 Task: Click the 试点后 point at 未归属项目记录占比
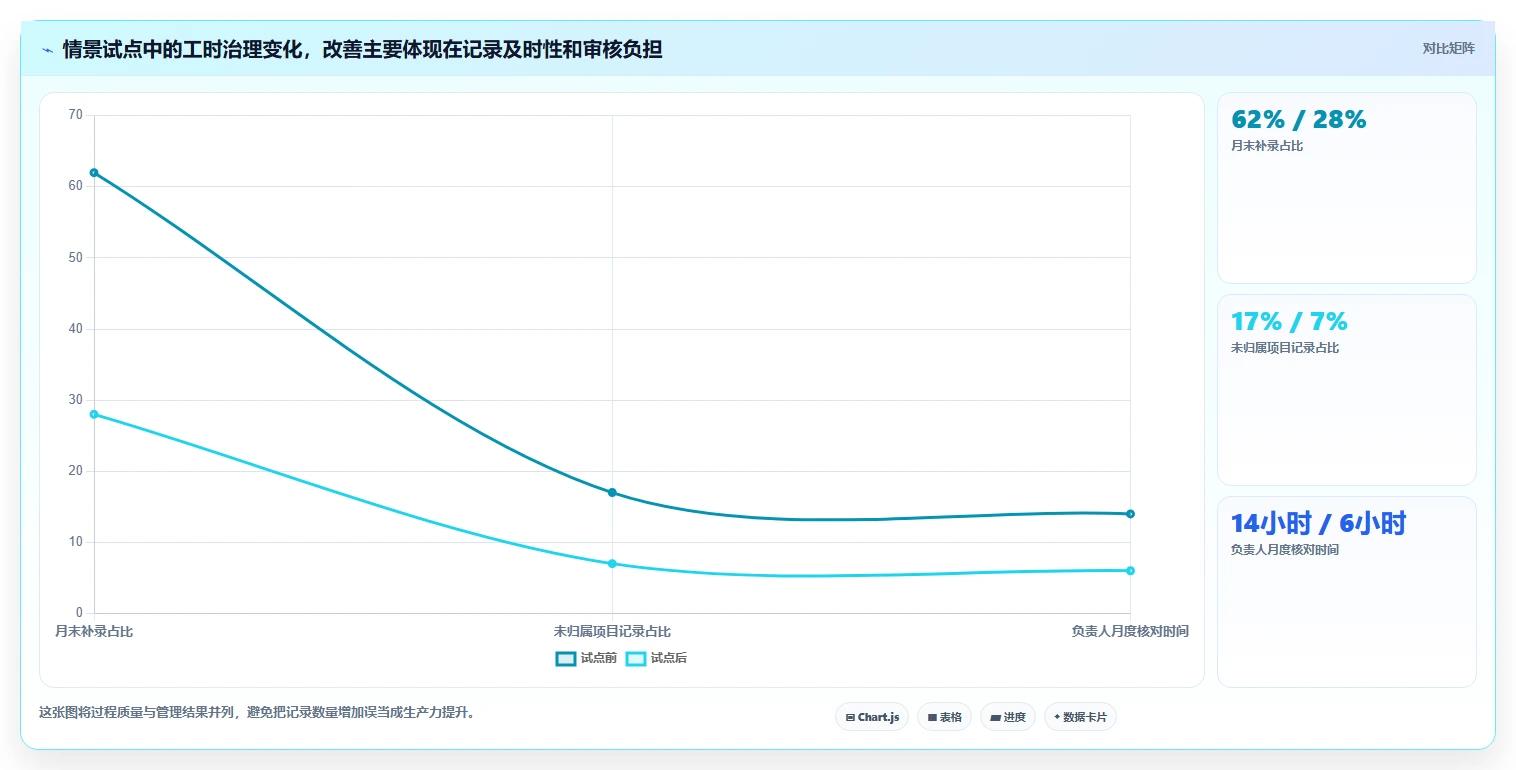[612, 564]
